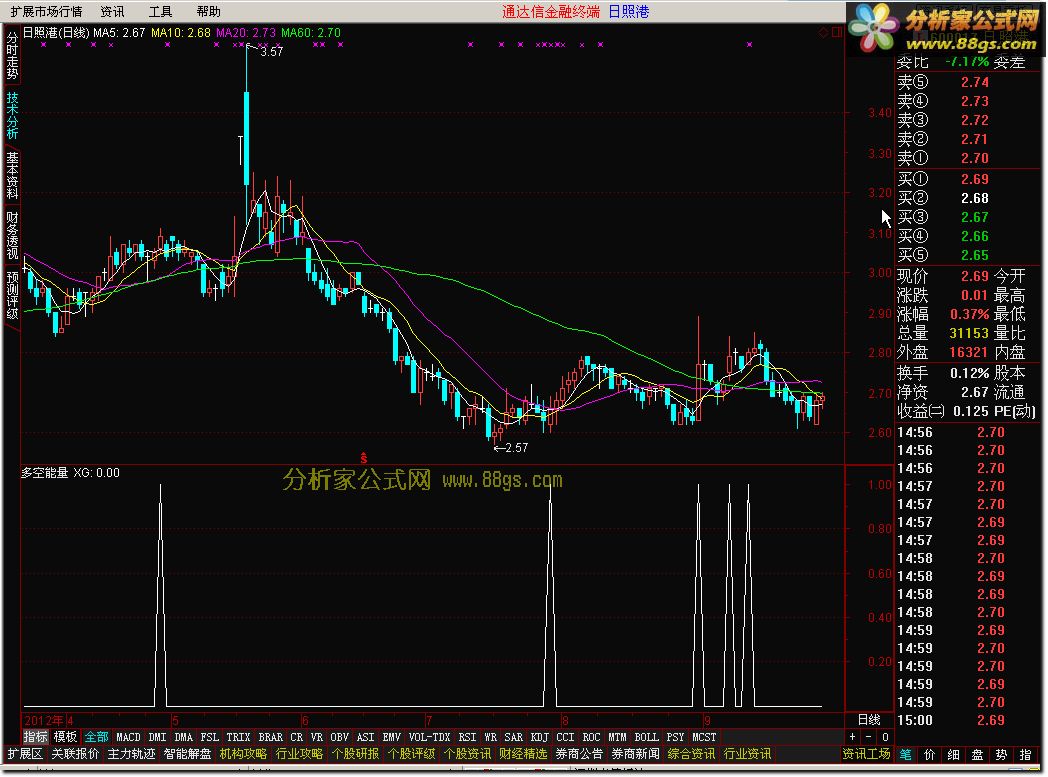Apply the VOL-TDX indicator
The image size is (1048, 777).
[x=429, y=737]
